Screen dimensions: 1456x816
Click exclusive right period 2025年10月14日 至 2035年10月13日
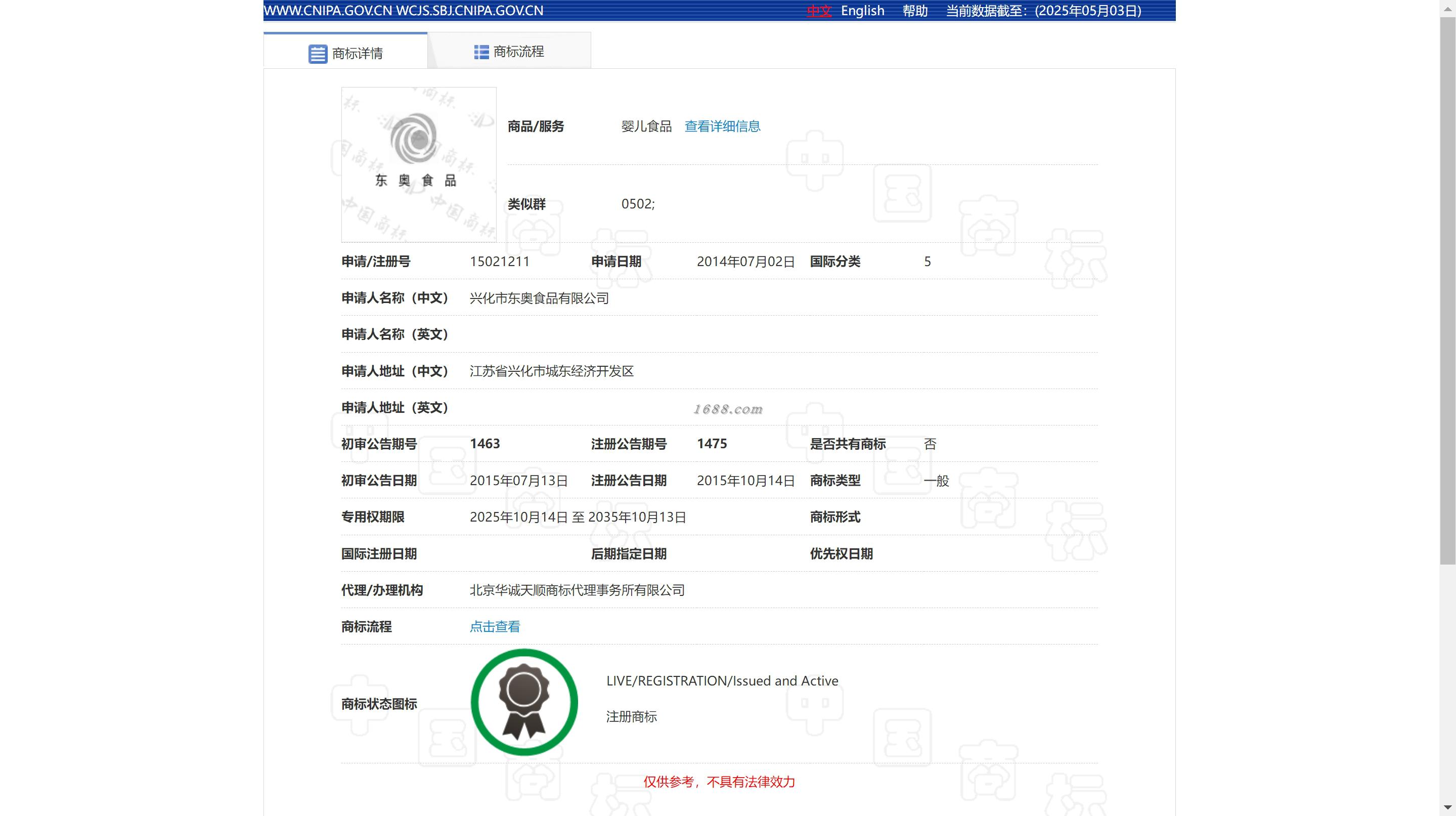tap(578, 517)
